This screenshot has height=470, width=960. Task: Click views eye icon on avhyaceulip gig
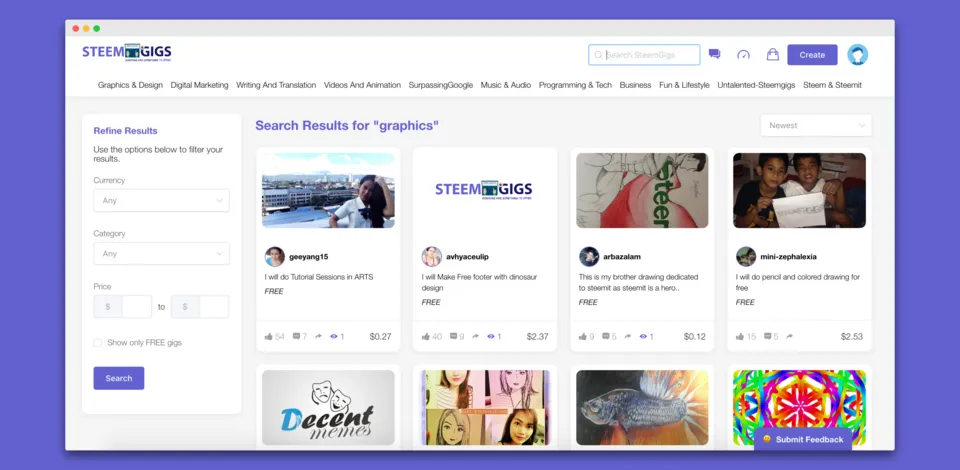pos(491,337)
